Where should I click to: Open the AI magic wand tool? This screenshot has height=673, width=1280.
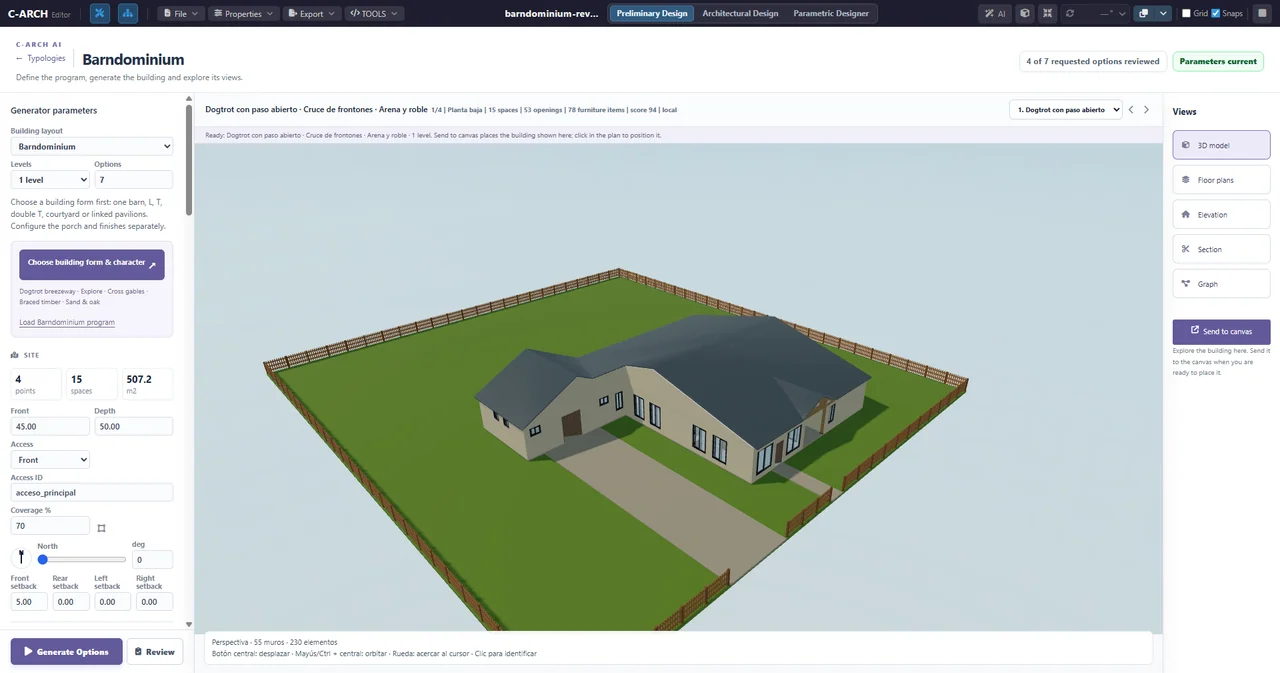(995, 14)
